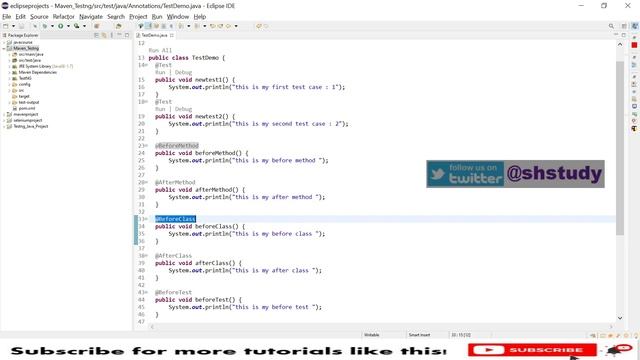Select the Testng_Java_Project project
640x360 pixels.
31,127
